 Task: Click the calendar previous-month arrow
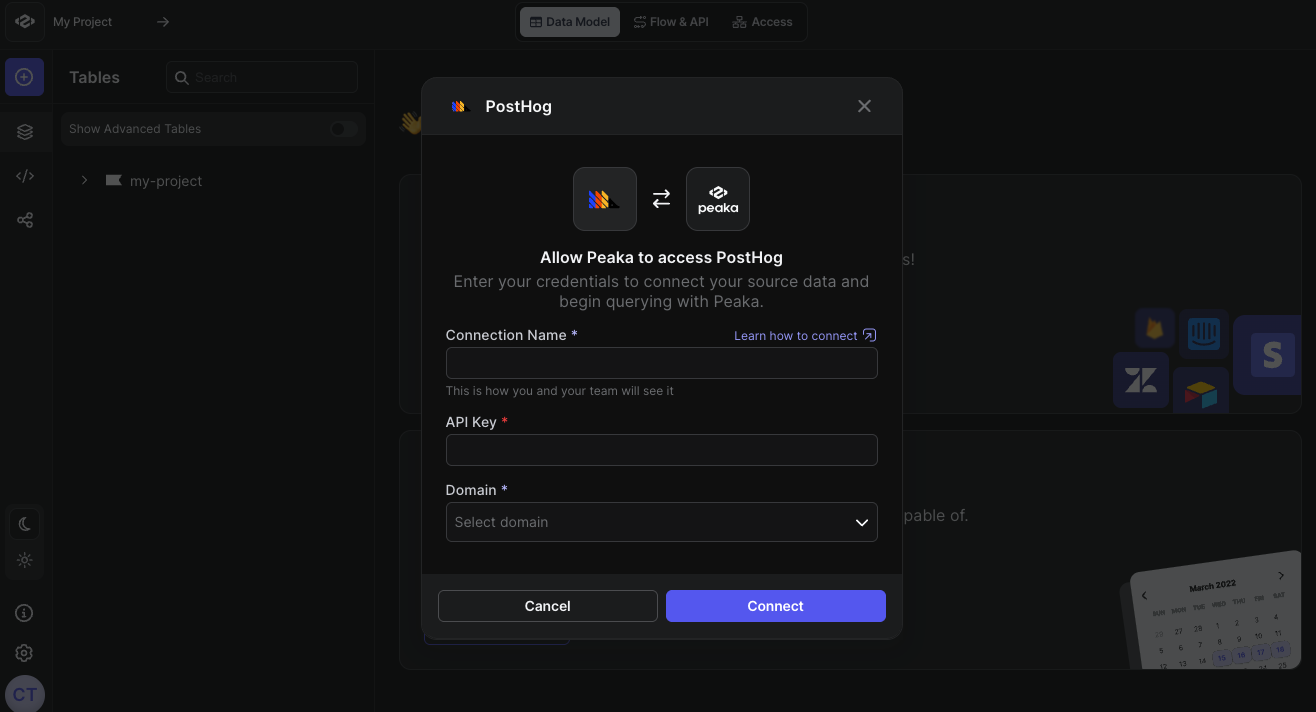(x=1145, y=596)
